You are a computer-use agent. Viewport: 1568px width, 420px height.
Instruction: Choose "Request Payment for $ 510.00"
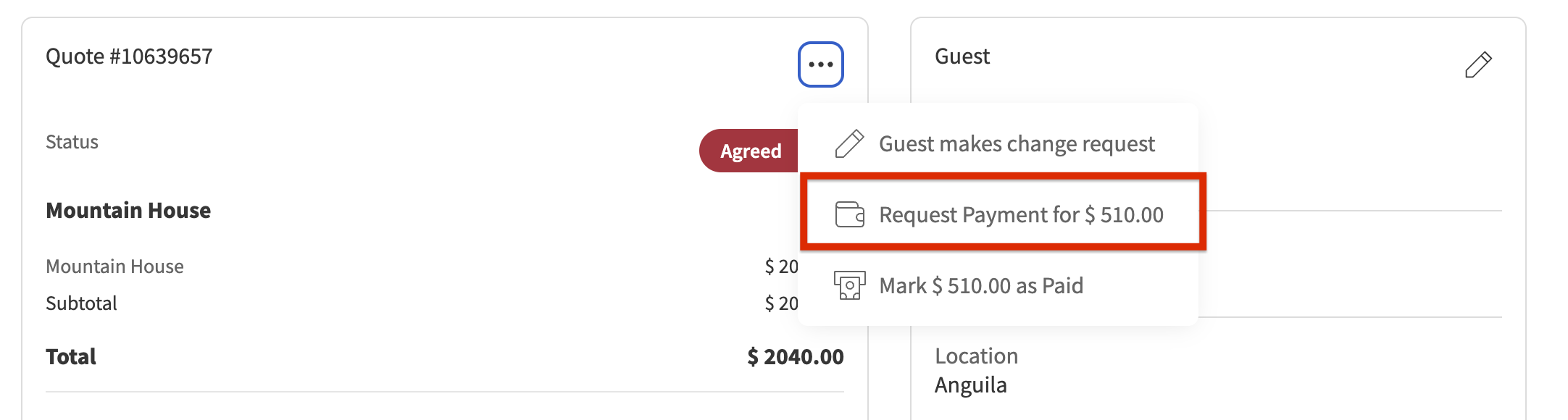click(1020, 214)
